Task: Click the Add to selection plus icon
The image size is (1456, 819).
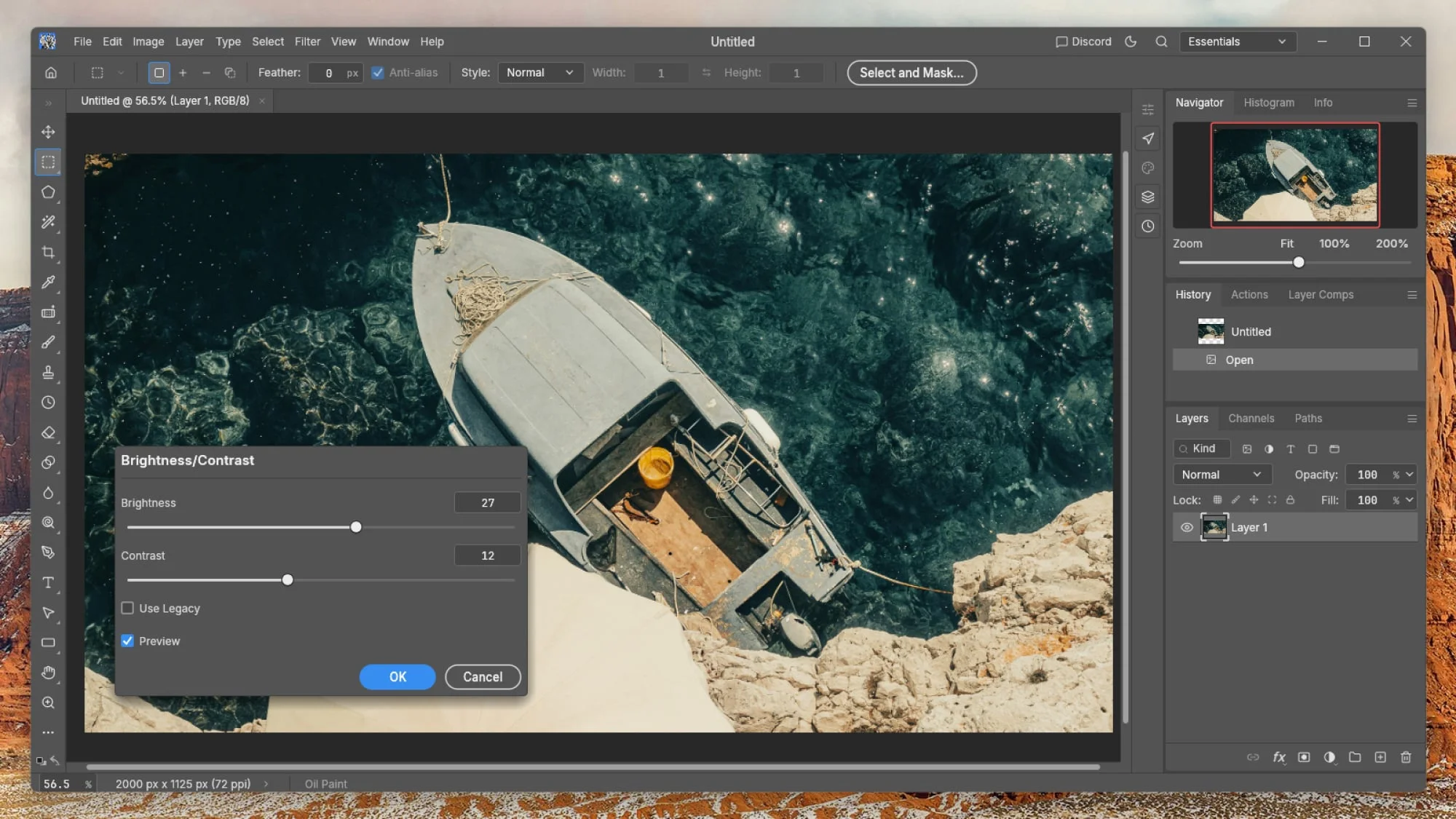Action: click(183, 73)
